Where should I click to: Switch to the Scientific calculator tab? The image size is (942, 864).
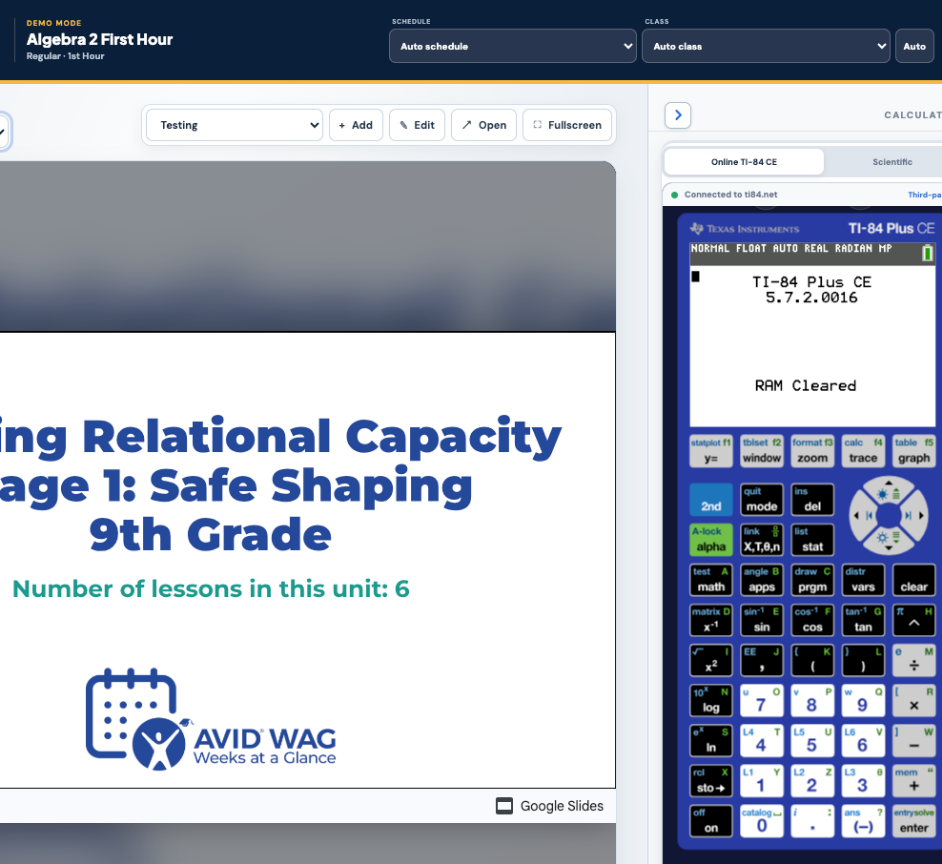click(x=892, y=162)
